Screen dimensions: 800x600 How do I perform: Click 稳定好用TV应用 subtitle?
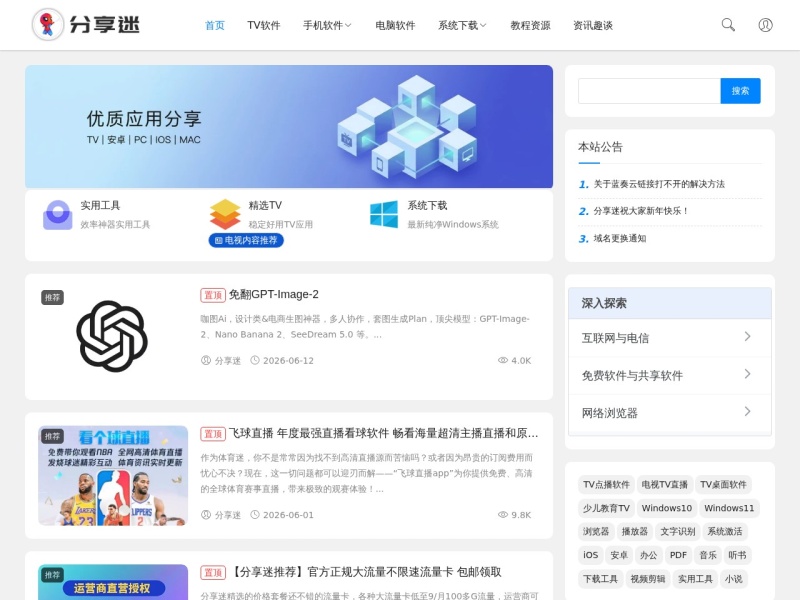[x=281, y=224]
